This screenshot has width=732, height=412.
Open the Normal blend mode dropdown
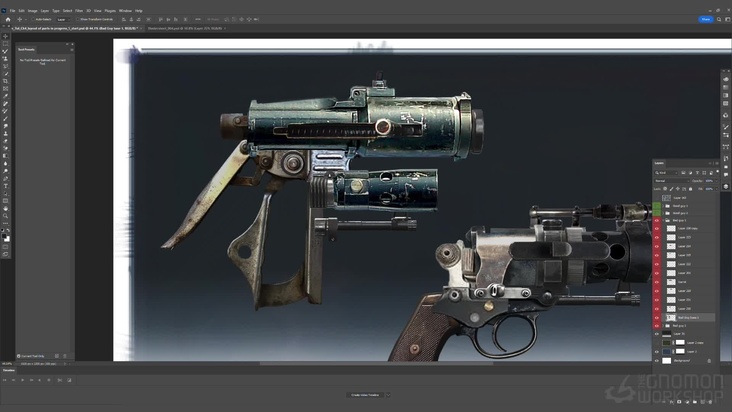click(672, 181)
